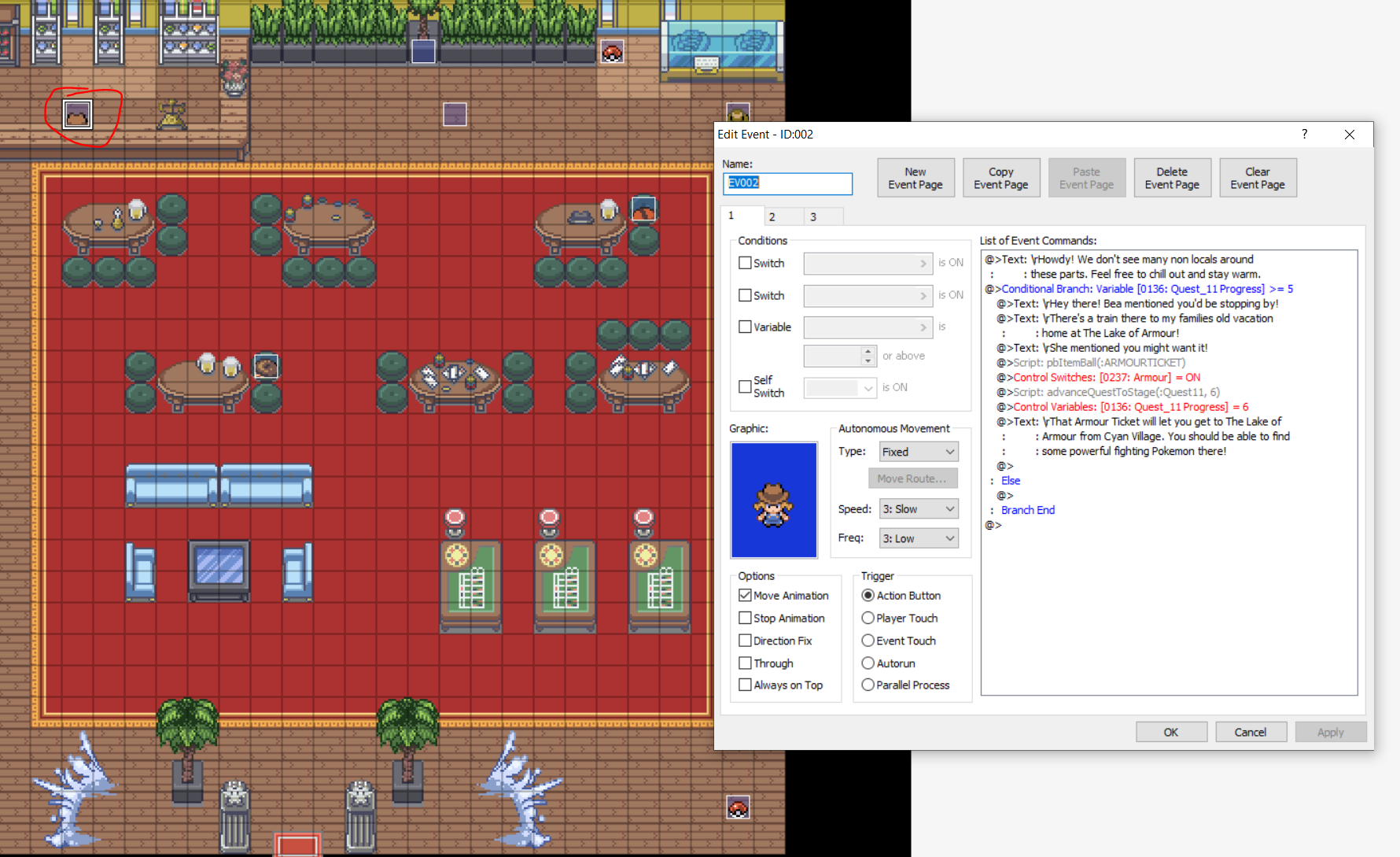This screenshot has width=1400, height=857.
Task: Switch to event page tab 1
Action: (742, 216)
